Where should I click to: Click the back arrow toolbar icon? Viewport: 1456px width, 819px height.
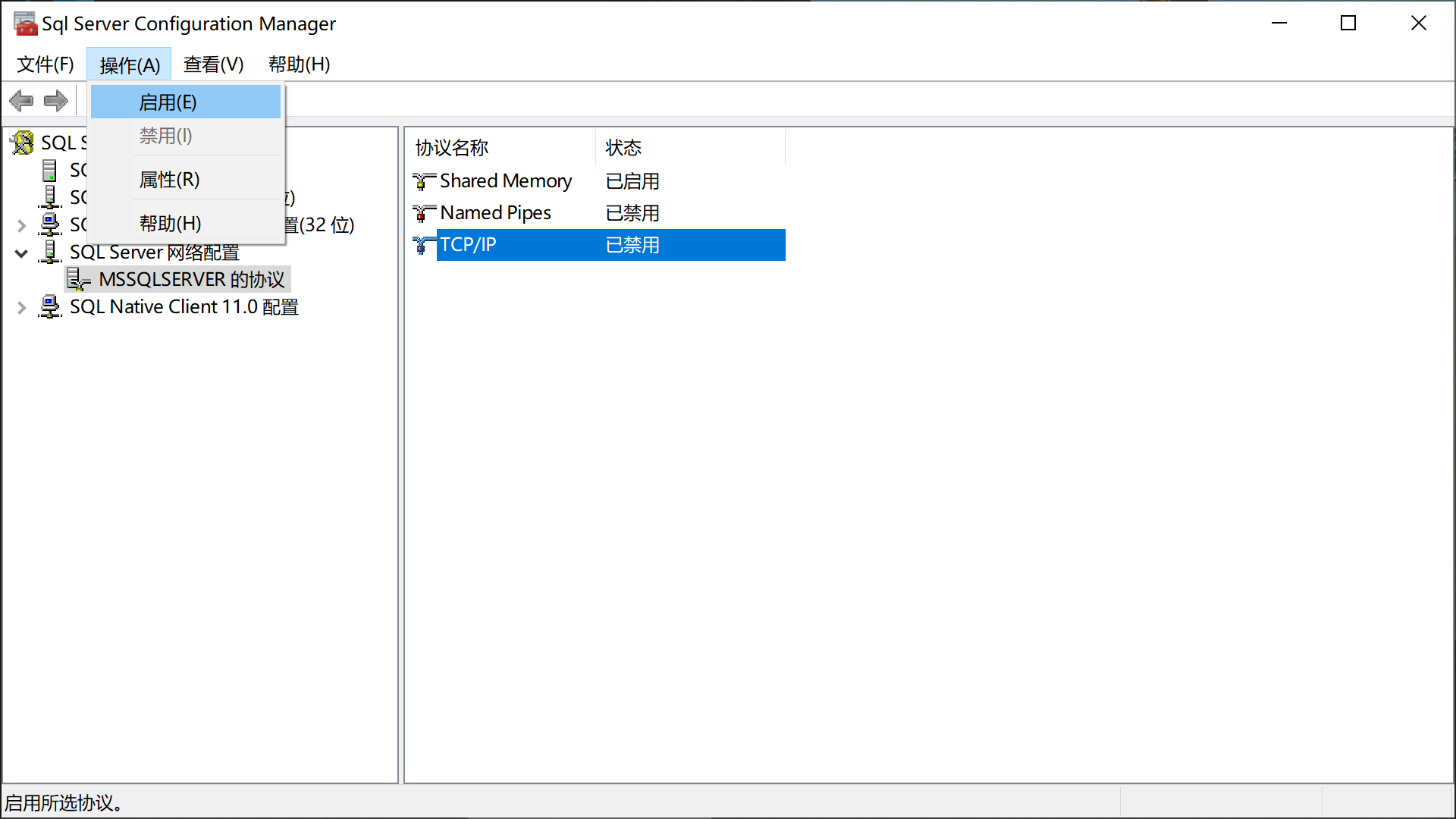point(21,101)
